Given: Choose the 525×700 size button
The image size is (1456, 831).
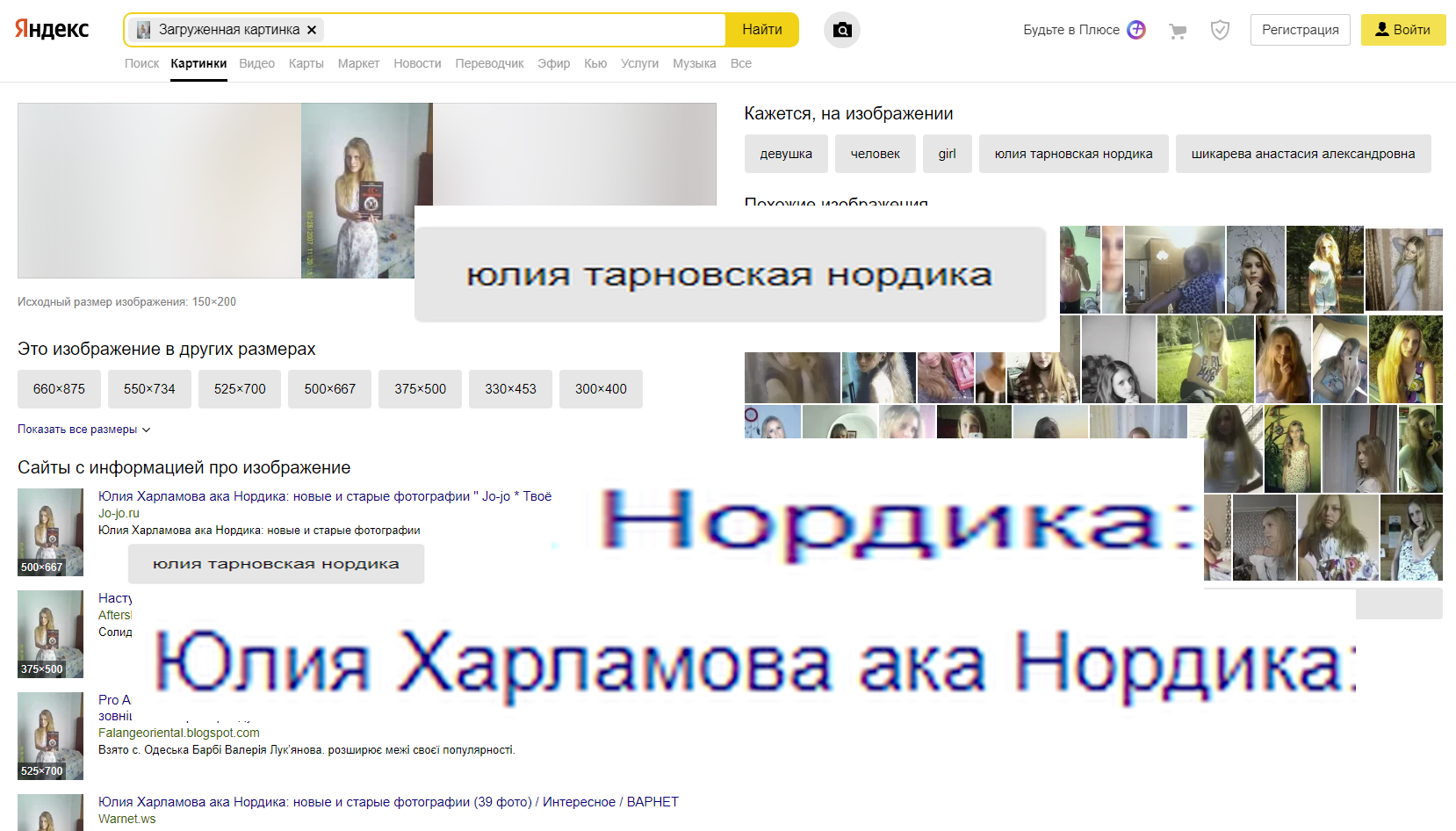Looking at the screenshot, I should [x=240, y=389].
